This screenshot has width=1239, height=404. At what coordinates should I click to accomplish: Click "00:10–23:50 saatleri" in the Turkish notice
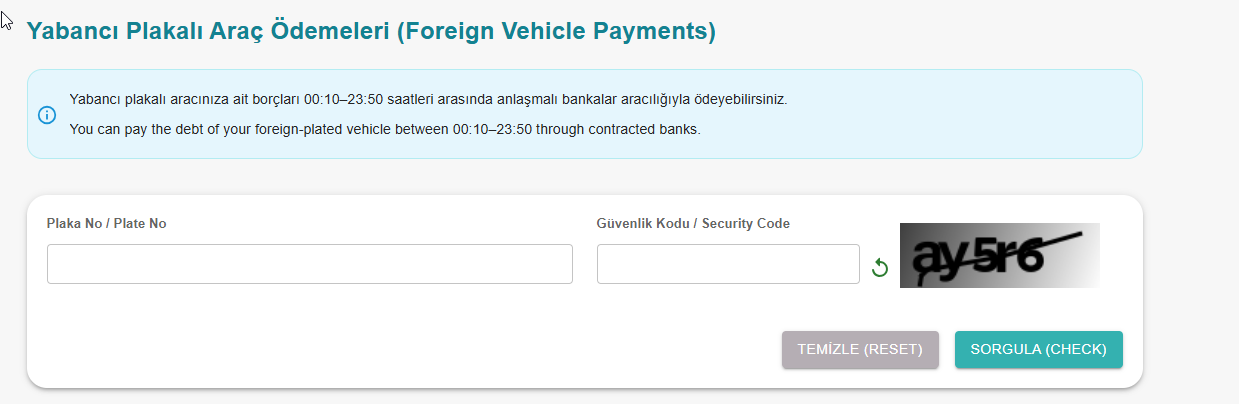tap(362, 100)
